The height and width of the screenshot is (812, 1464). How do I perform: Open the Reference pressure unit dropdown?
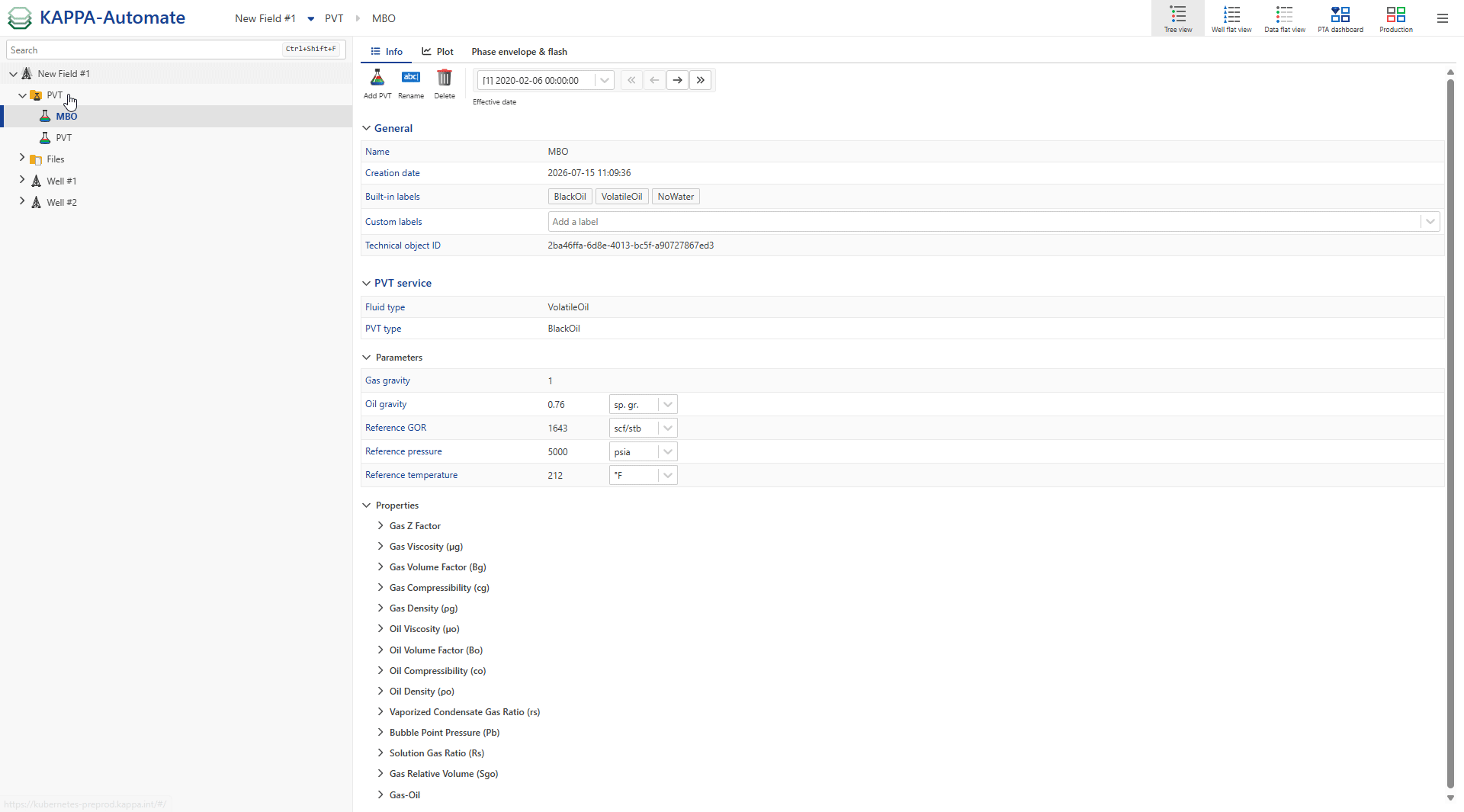point(668,452)
